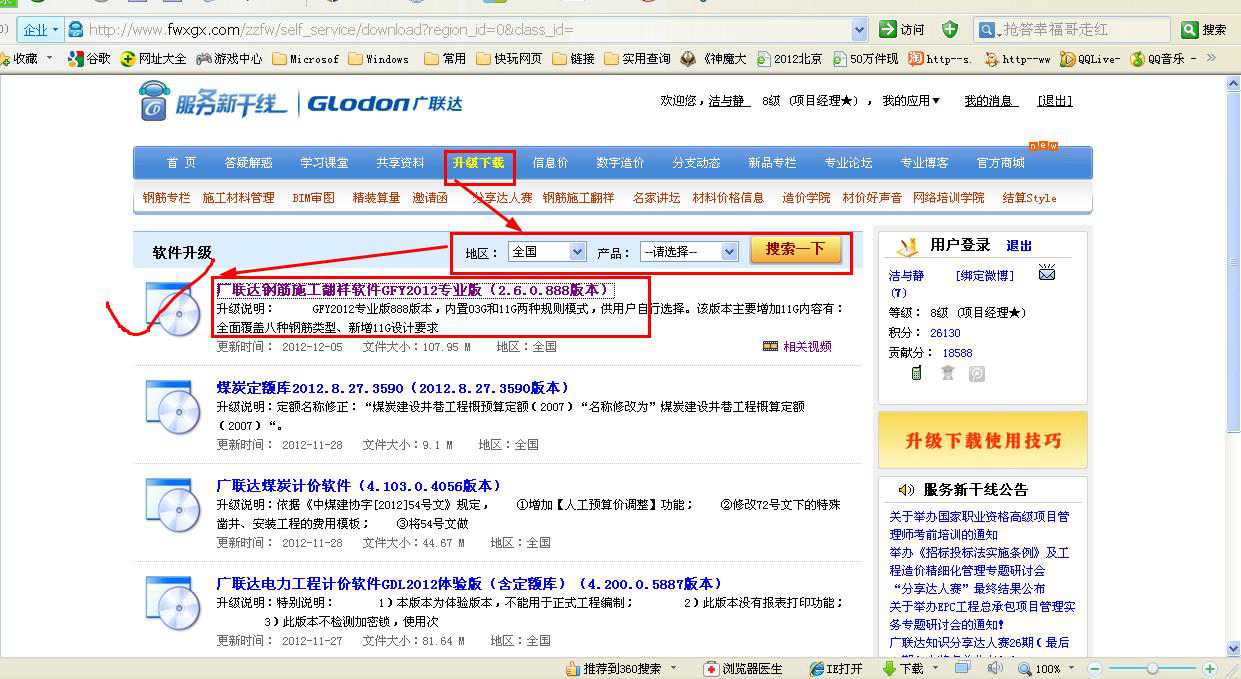The height and width of the screenshot is (679, 1241).
Task: Open 下载 manager in the status bar
Action: [x=902, y=669]
